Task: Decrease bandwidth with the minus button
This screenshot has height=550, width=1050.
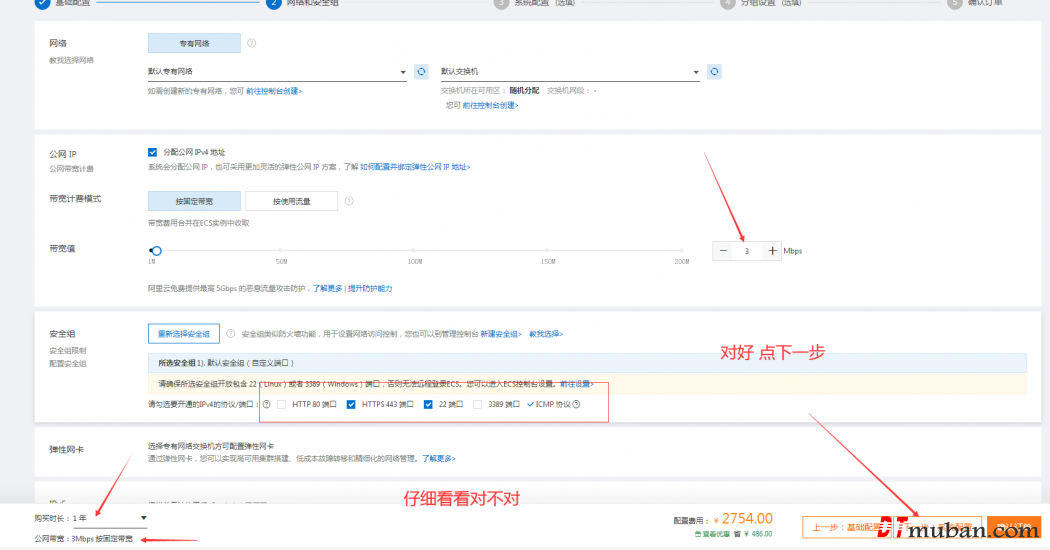Action: [x=723, y=251]
